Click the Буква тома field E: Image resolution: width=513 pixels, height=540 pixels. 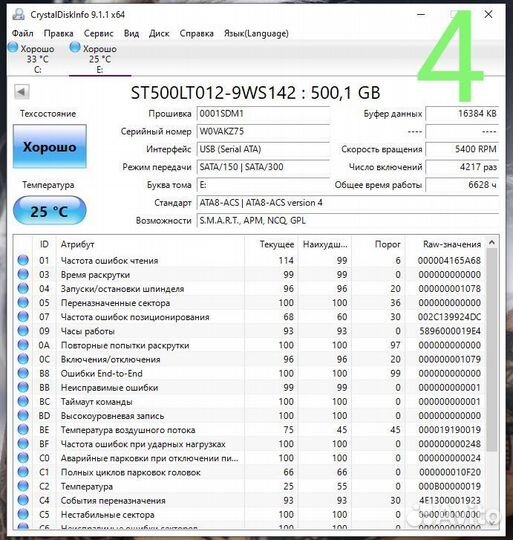263,185
